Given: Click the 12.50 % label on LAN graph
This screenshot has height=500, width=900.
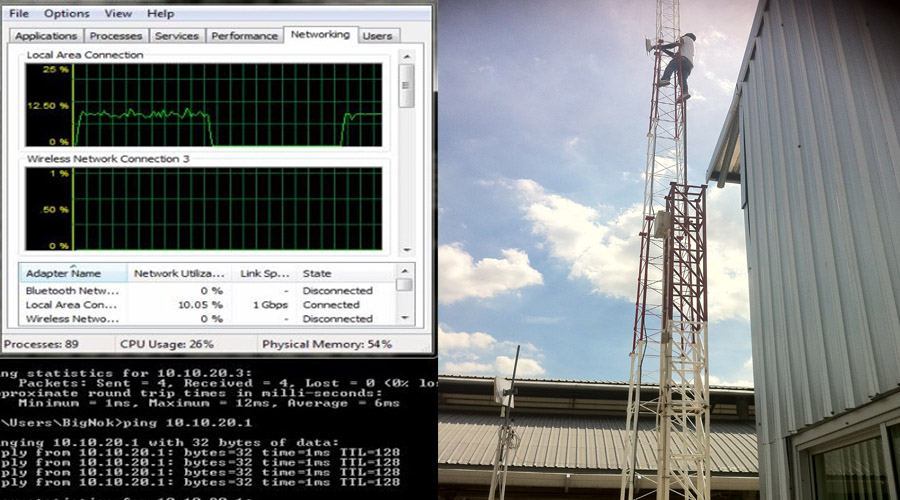Looking at the screenshot, I should point(48,106).
